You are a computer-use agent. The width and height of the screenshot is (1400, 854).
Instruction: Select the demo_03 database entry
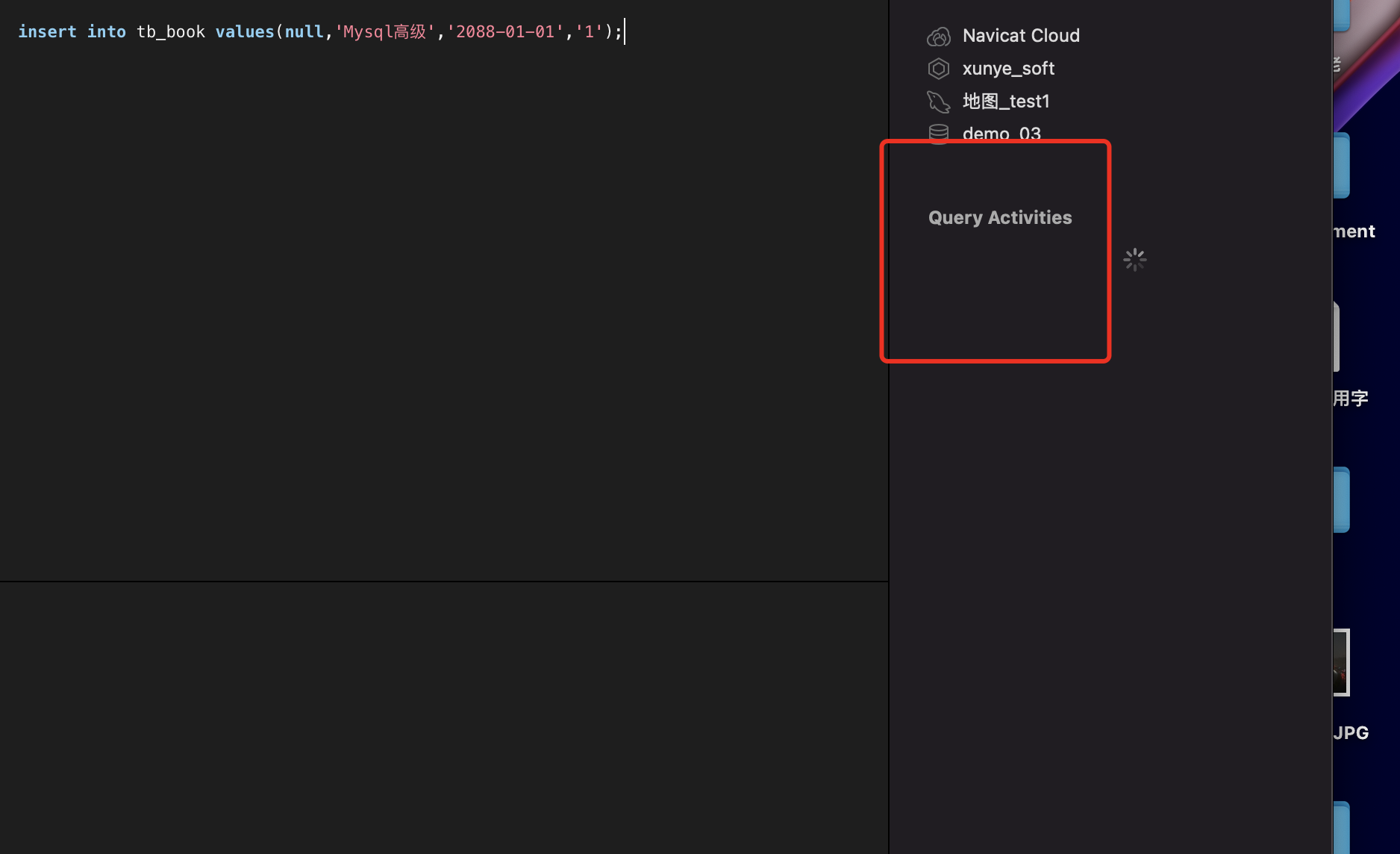click(x=1001, y=134)
